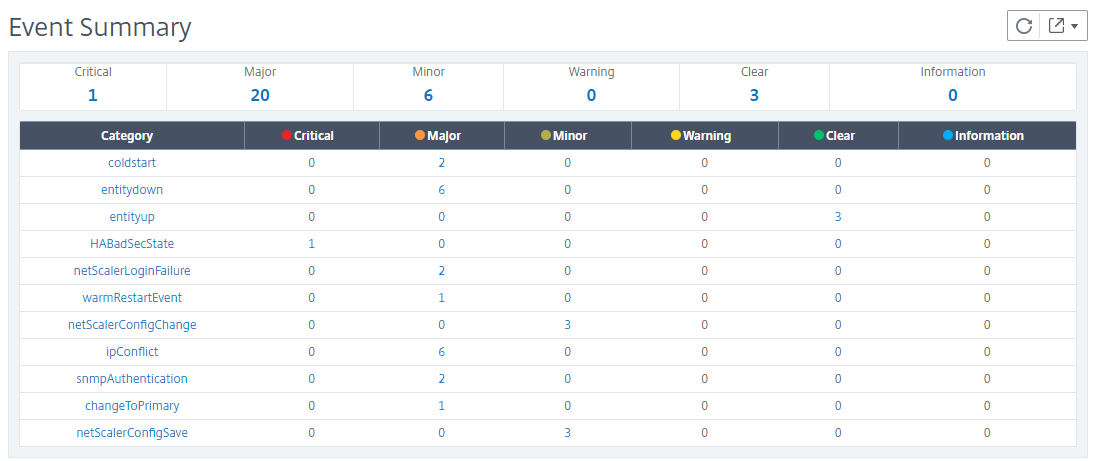Click the red Critical severity dot
This screenshot has width=1093, height=461.
coord(286,135)
